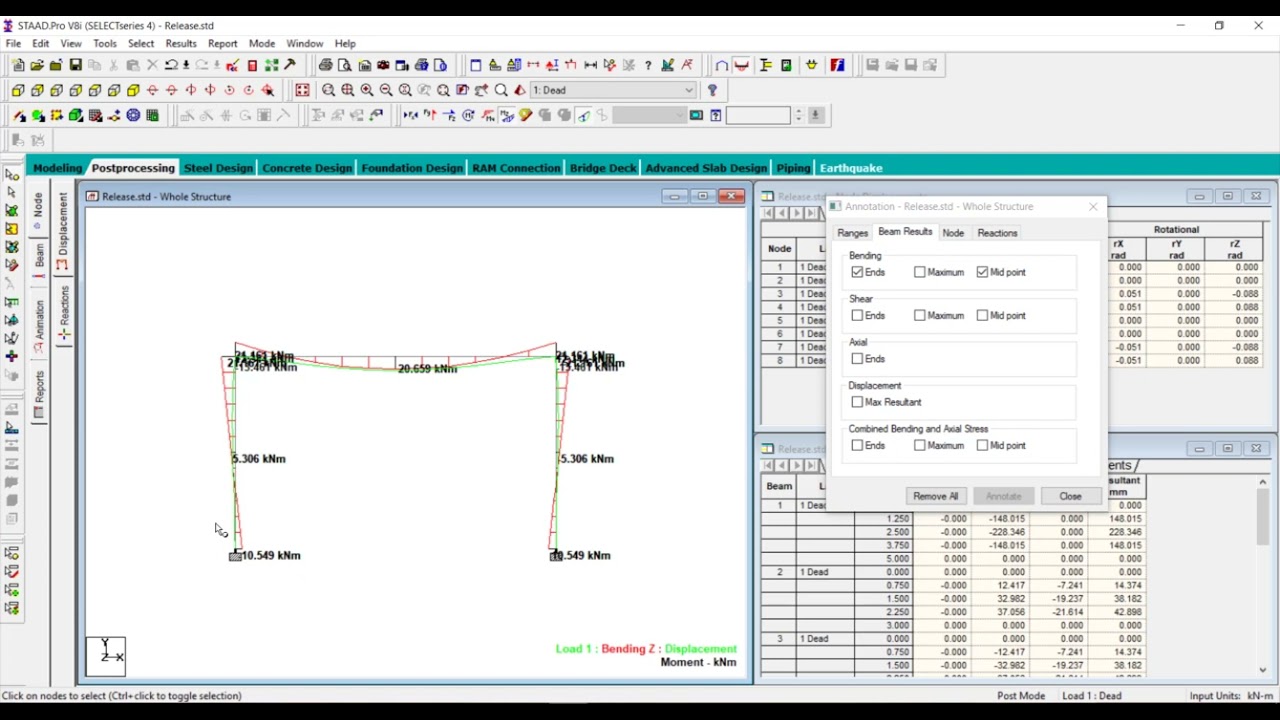Viewport: 1280px width, 720px height.
Task: Switch to the Steel Design tab
Action: coord(218,168)
